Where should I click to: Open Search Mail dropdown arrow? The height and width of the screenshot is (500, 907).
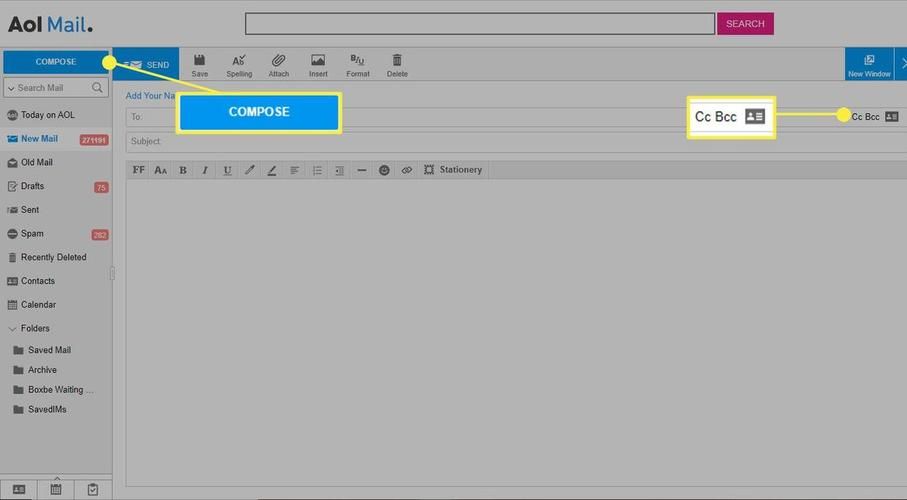pos(11,89)
